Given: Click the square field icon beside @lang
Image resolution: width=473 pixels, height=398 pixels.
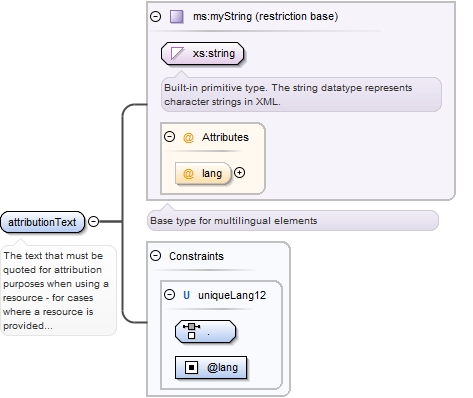Looking at the screenshot, I should [x=191, y=367].
